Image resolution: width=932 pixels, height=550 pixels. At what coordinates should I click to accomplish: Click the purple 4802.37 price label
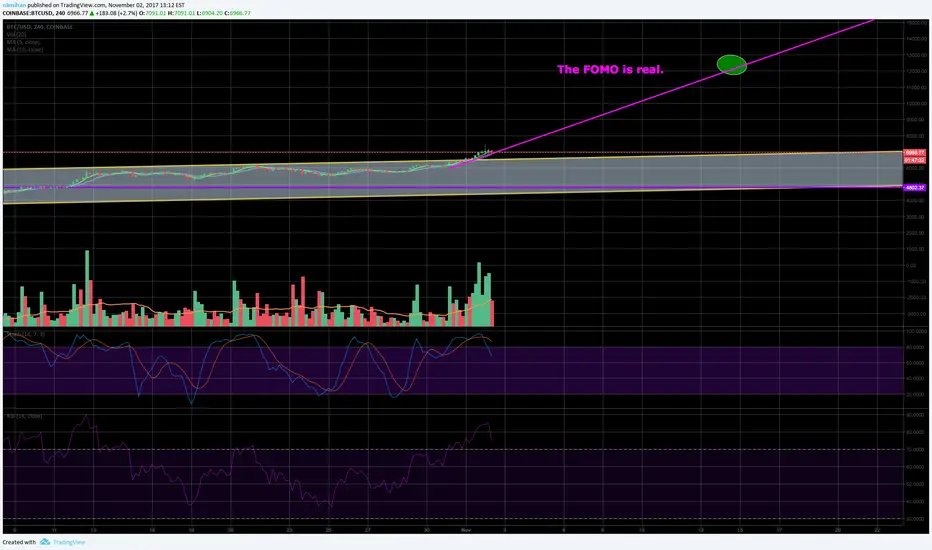(x=914, y=187)
